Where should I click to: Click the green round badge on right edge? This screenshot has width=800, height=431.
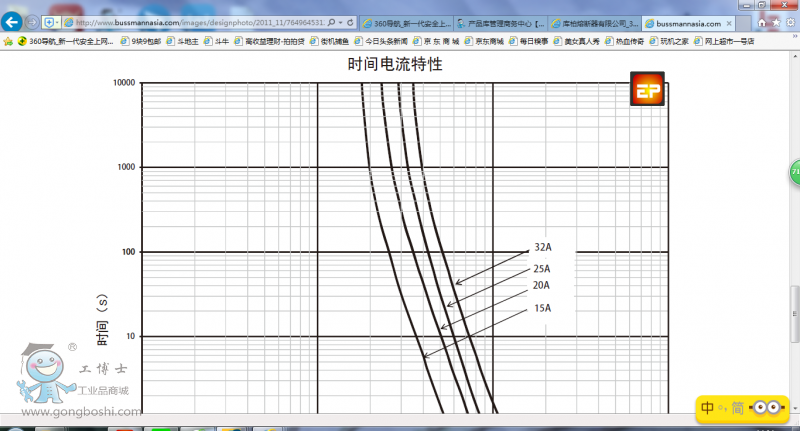point(795,172)
